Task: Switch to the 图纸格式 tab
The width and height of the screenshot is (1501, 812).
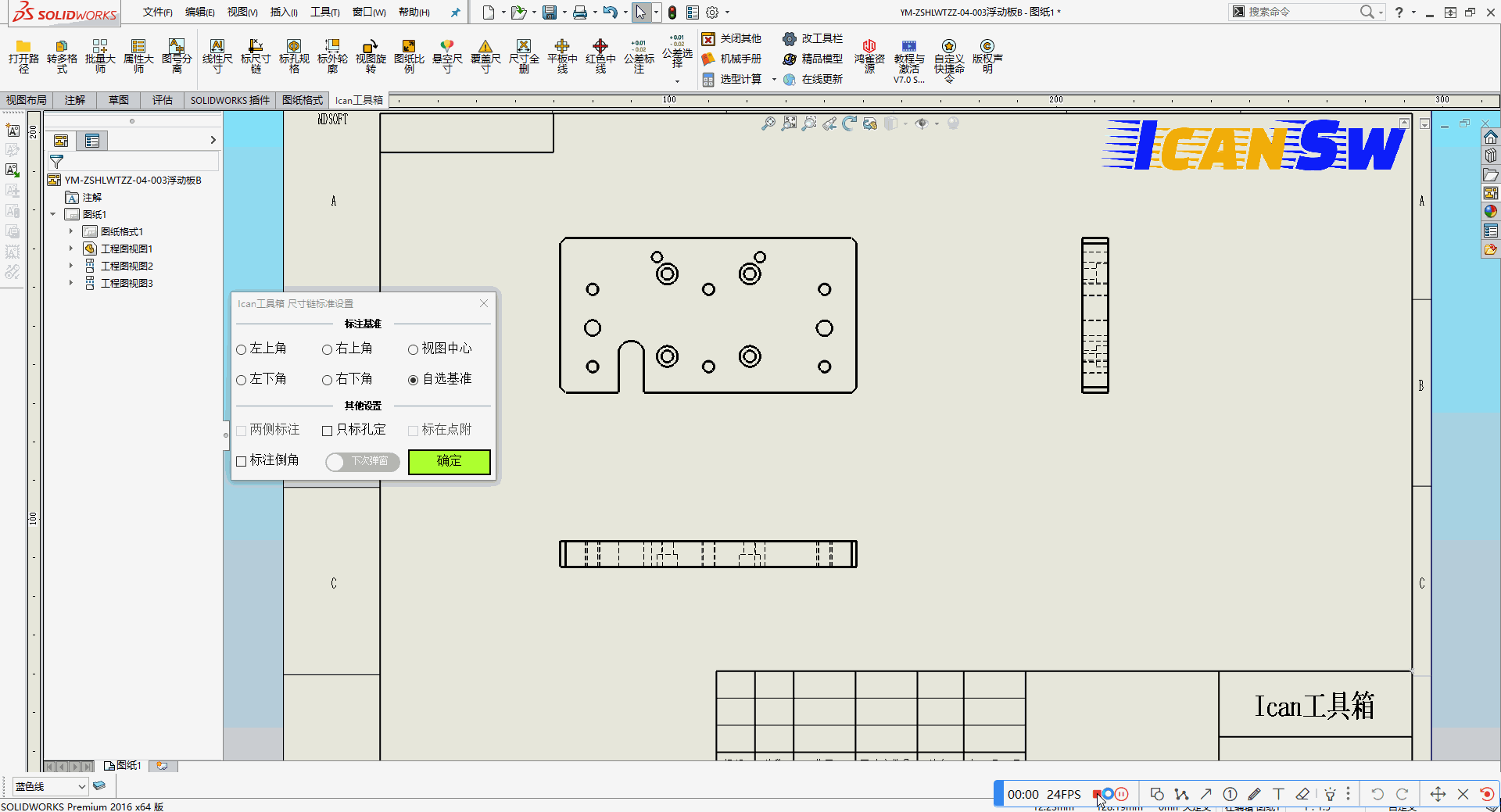Action: [x=302, y=100]
